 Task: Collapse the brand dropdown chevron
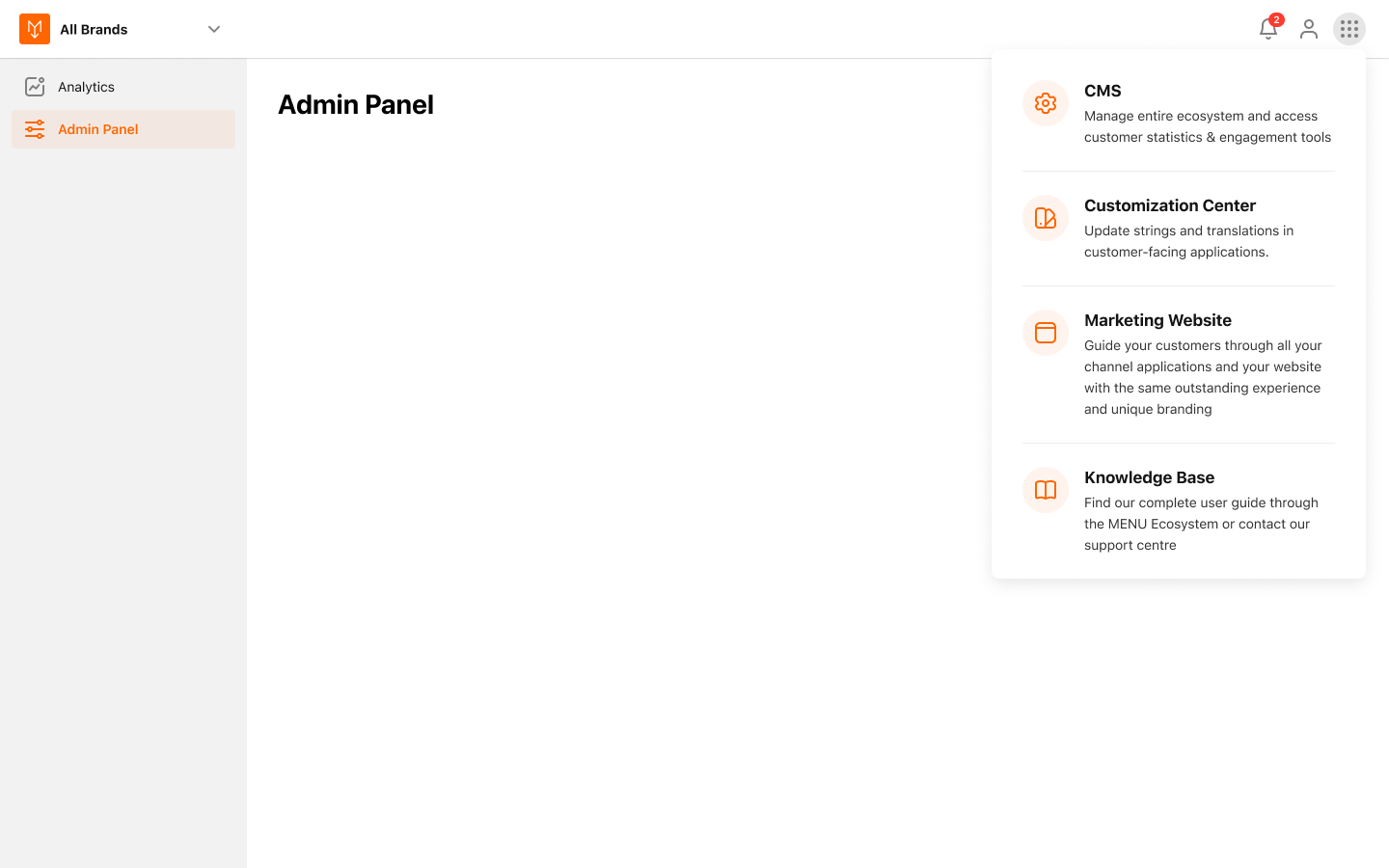(213, 29)
